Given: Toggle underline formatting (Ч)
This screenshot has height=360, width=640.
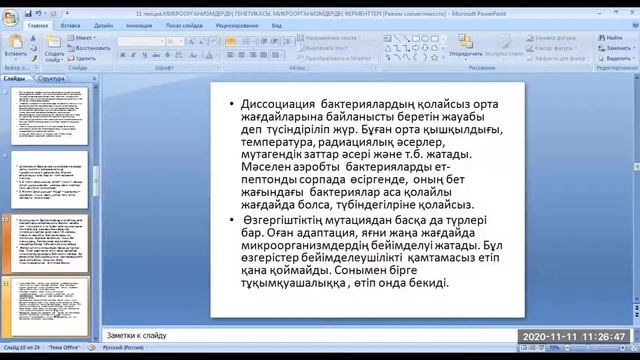Looking at the screenshot, I should pos(144,55).
